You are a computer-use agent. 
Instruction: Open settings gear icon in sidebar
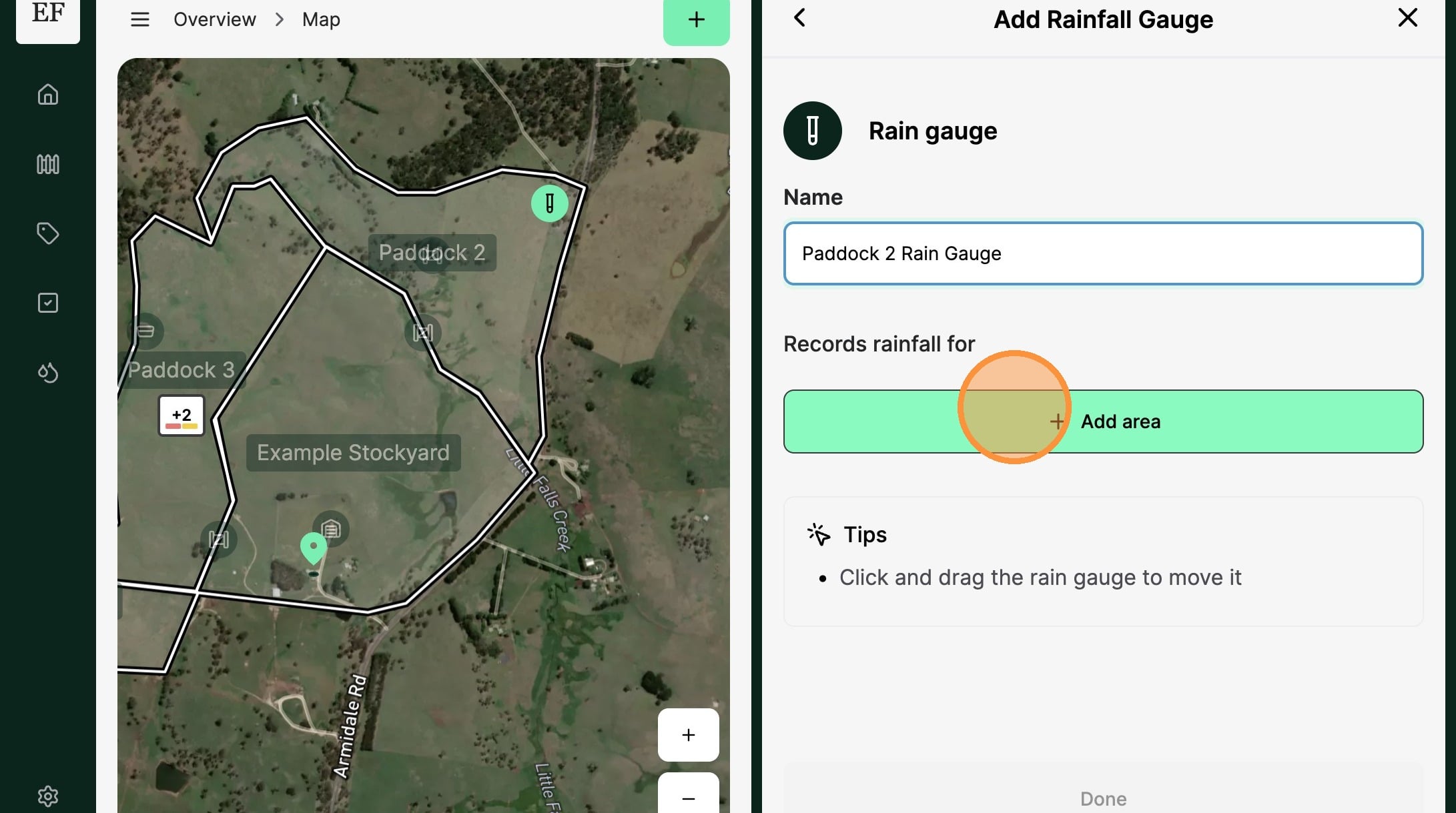point(48,796)
